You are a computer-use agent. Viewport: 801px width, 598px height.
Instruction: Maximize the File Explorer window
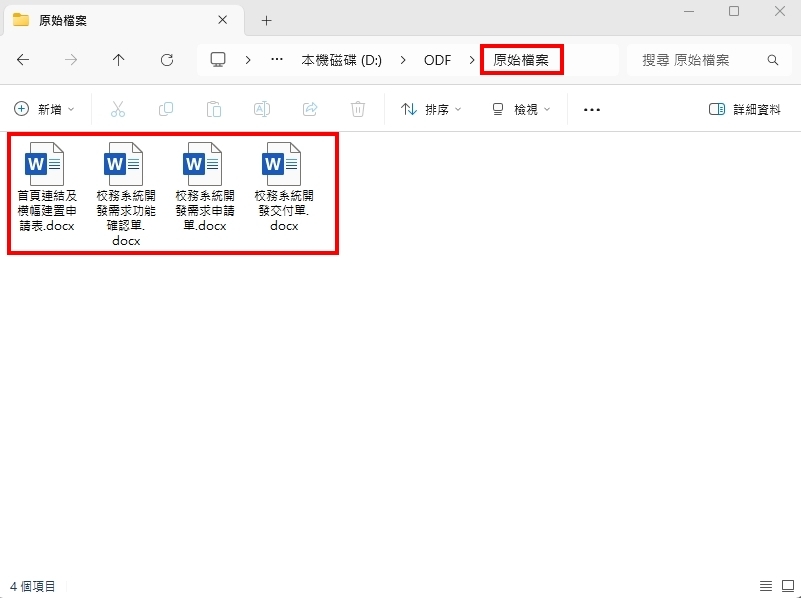(x=734, y=11)
